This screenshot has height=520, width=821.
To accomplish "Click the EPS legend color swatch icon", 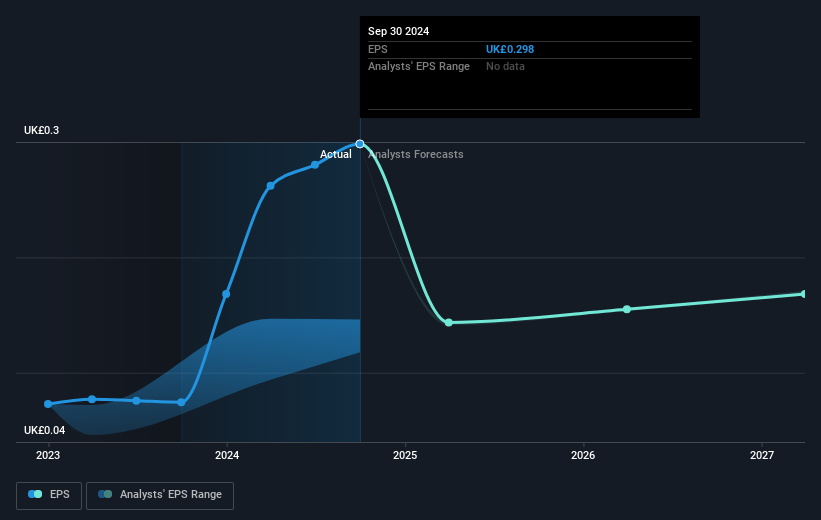I will [x=35, y=494].
